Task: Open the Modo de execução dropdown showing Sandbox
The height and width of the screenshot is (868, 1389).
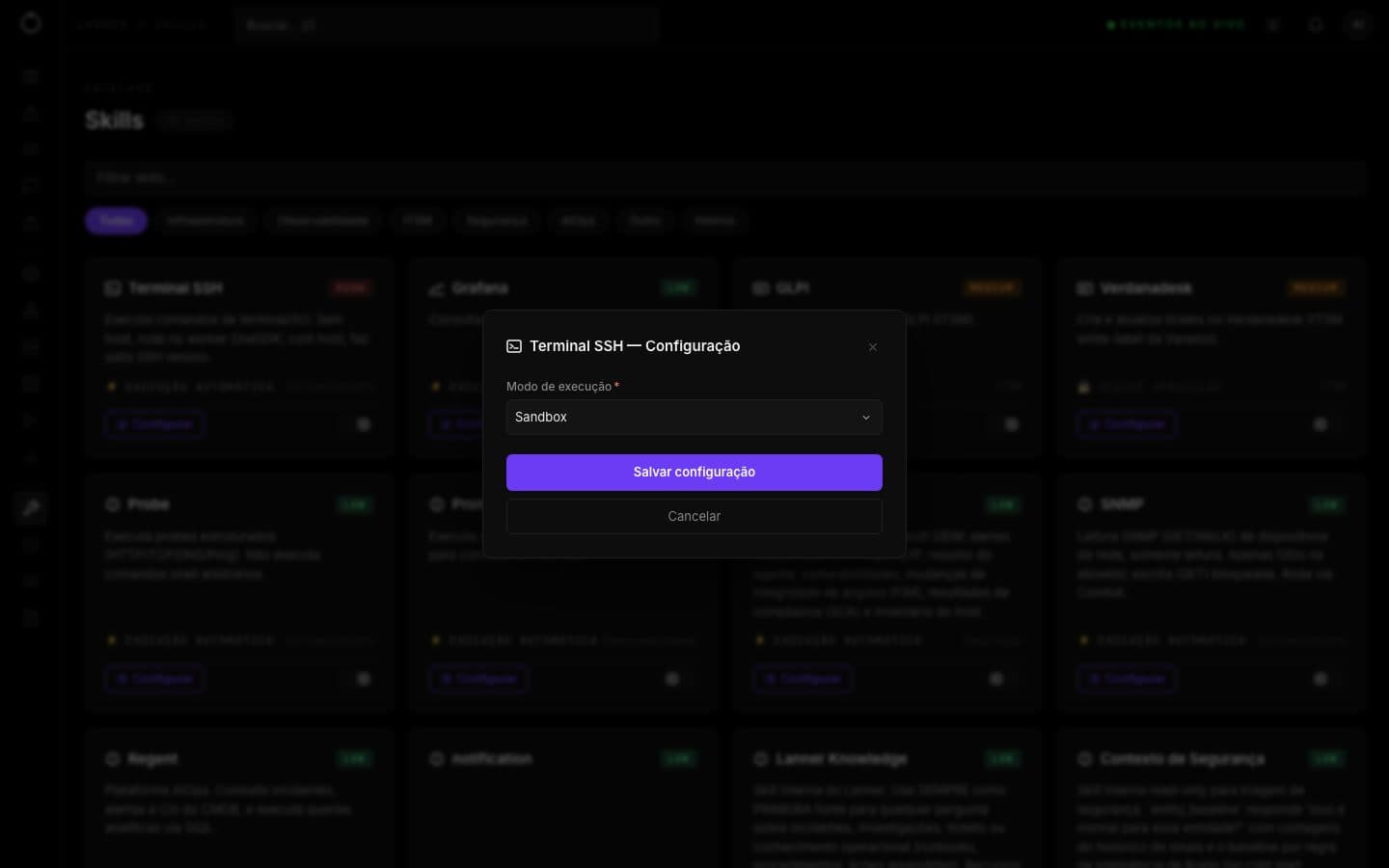Action: coord(694,417)
